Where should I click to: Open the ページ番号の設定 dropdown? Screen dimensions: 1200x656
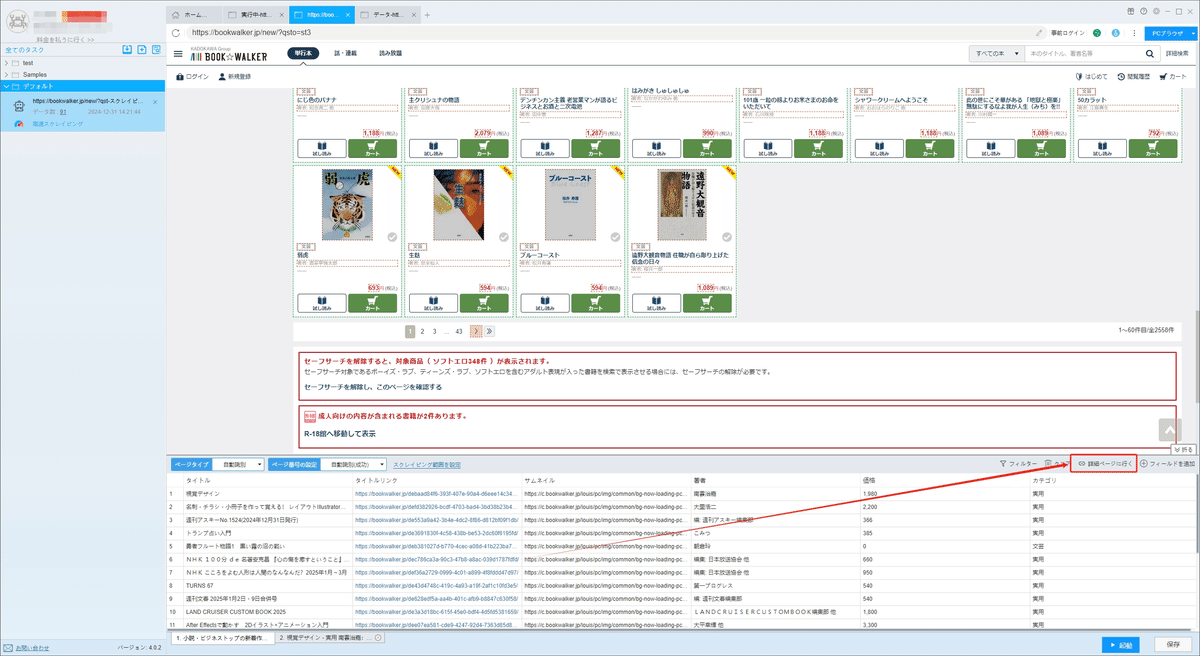[x=355, y=464]
